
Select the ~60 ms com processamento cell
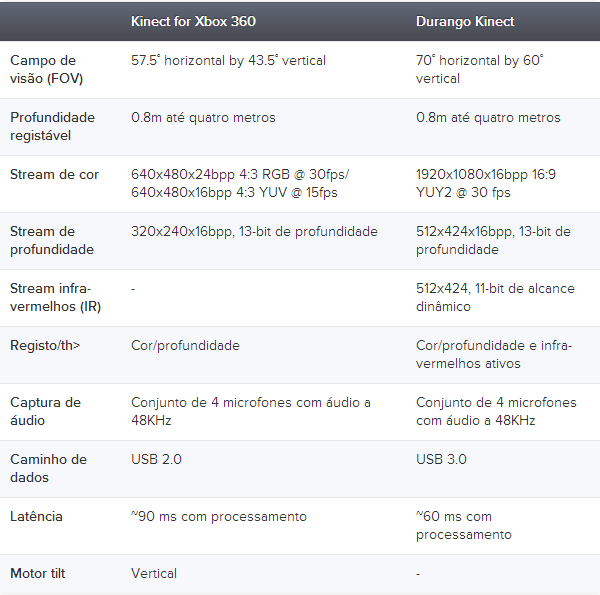464,525
